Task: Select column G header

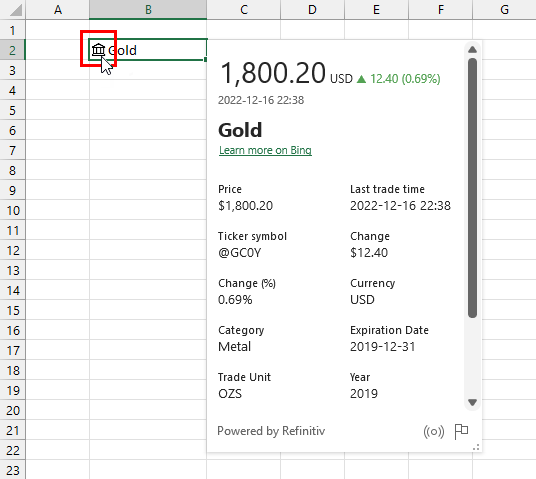Action: coord(505,10)
